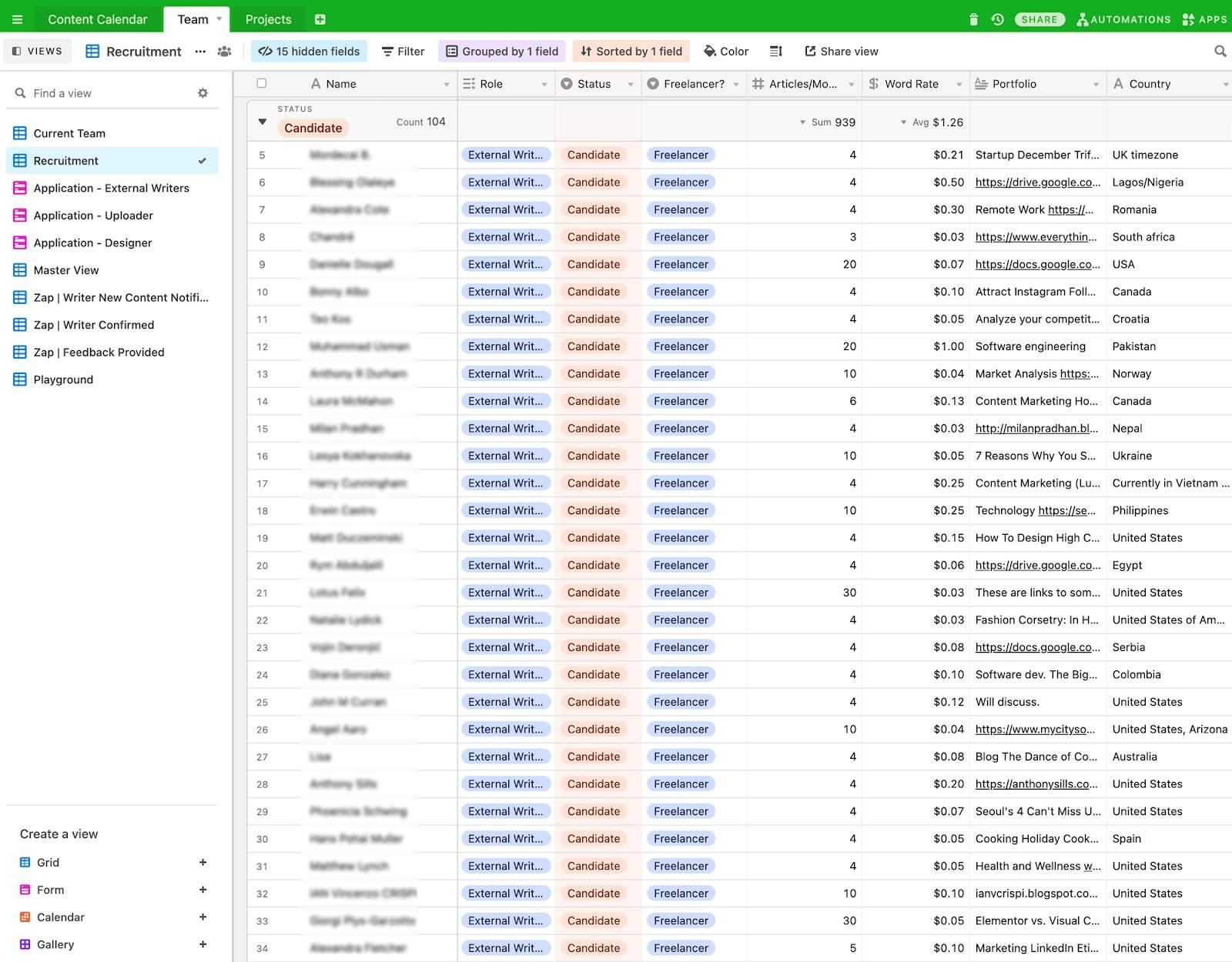Open drive.google.com link in row 6

coord(1038,182)
